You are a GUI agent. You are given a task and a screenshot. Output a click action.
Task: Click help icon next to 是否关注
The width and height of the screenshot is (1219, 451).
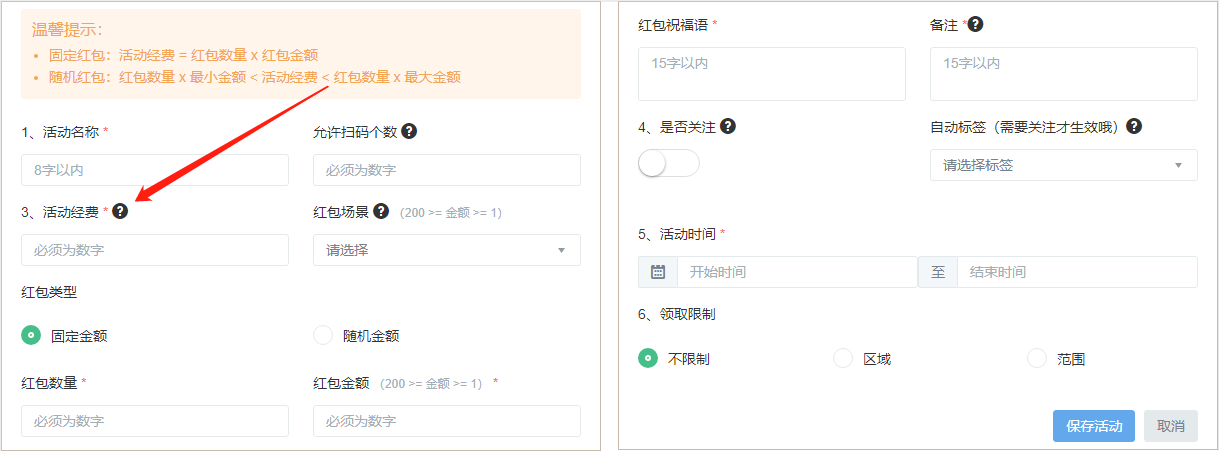tap(728, 126)
